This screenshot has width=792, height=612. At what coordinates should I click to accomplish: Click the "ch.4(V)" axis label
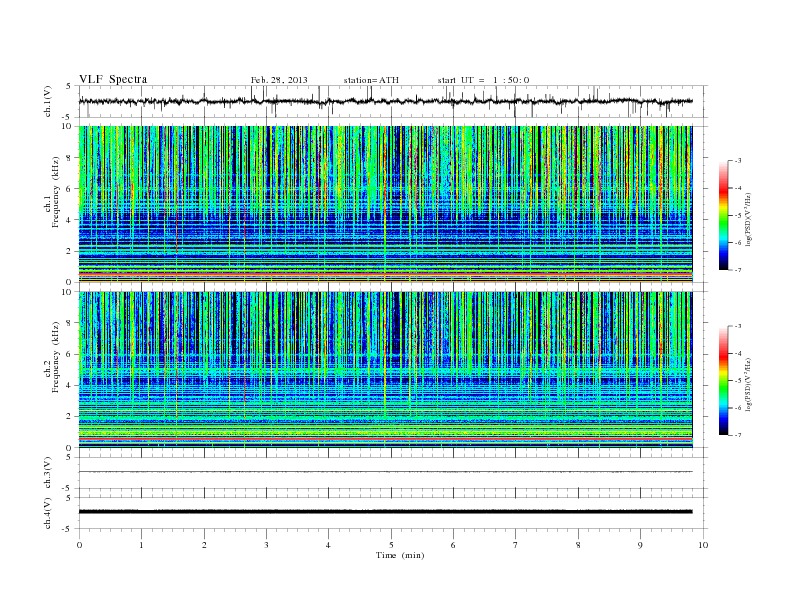(x=47, y=513)
